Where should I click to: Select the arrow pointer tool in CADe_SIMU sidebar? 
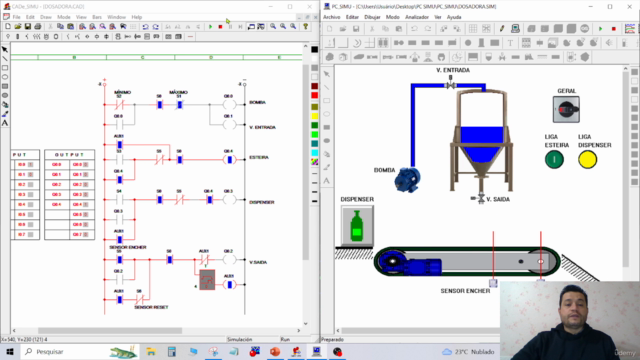point(5,49)
